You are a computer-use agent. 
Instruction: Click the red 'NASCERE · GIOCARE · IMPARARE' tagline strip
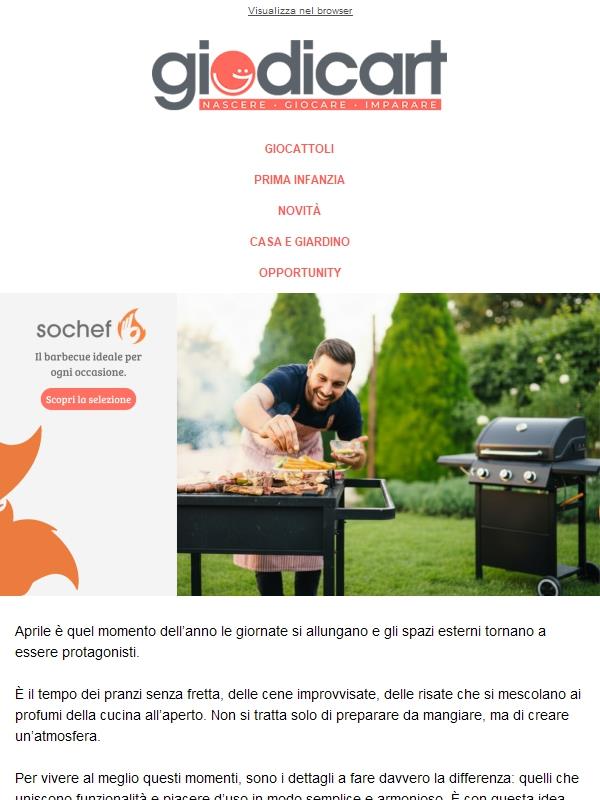(x=320, y=105)
